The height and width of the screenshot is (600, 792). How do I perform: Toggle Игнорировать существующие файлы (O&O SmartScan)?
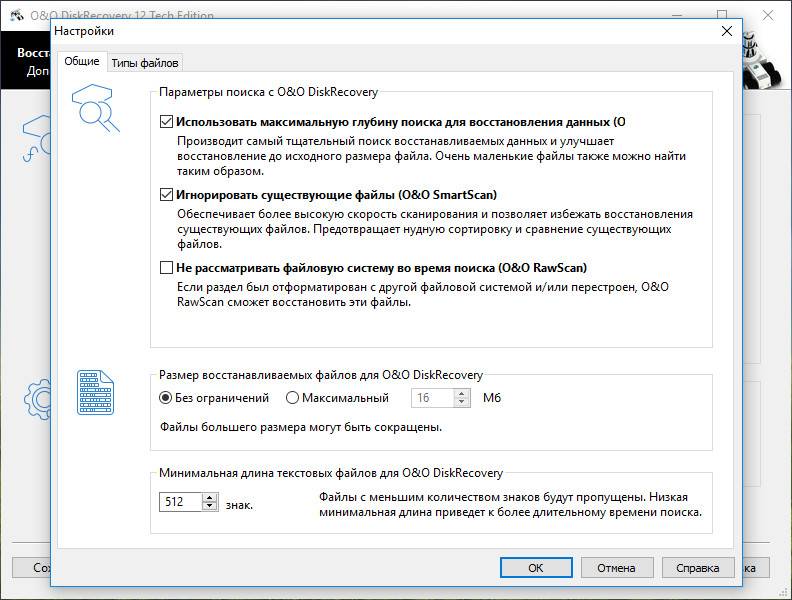(x=166, y=194)
